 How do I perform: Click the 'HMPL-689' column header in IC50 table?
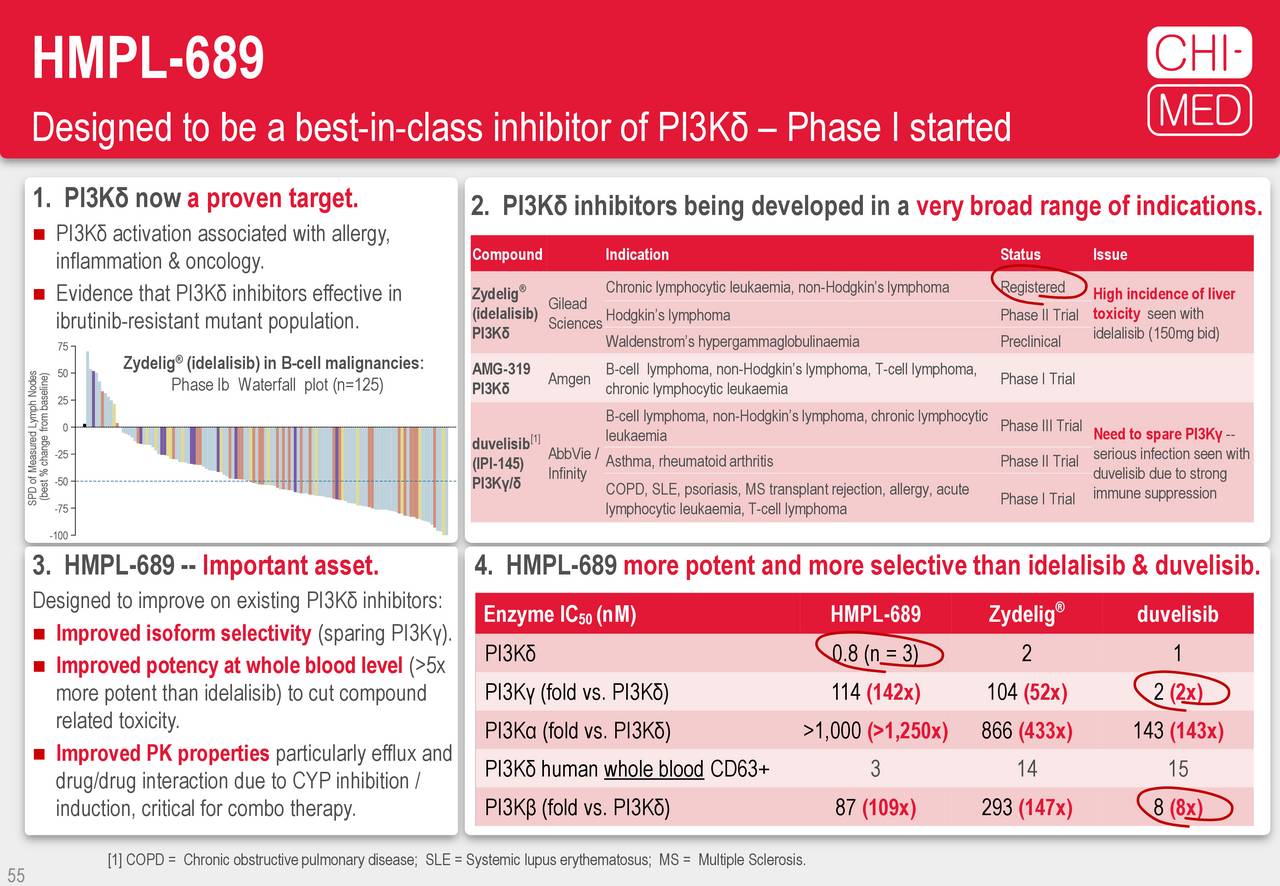pos(875,614)
